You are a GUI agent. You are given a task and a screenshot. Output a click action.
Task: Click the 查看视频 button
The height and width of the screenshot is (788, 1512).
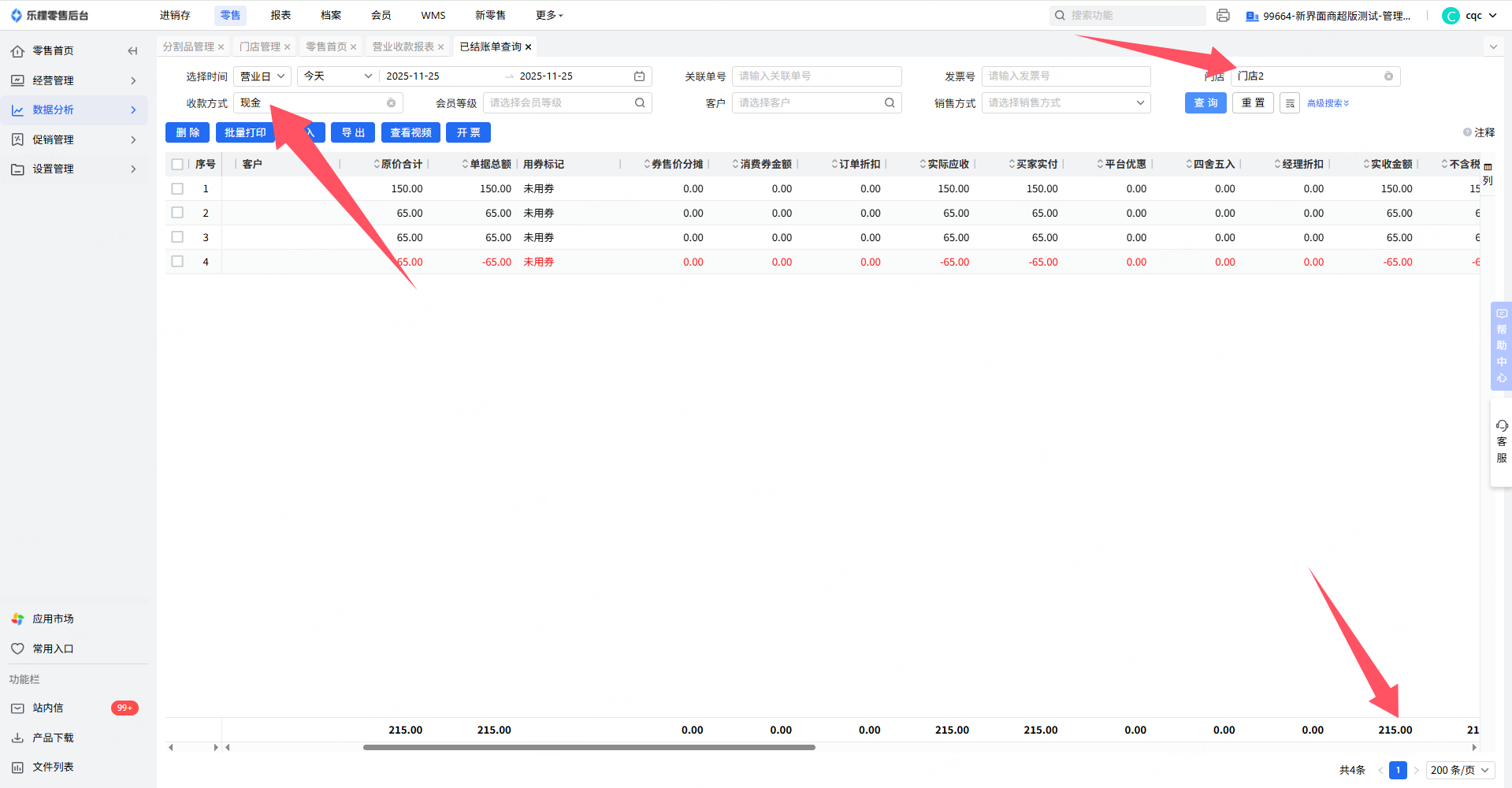(411, 132)
